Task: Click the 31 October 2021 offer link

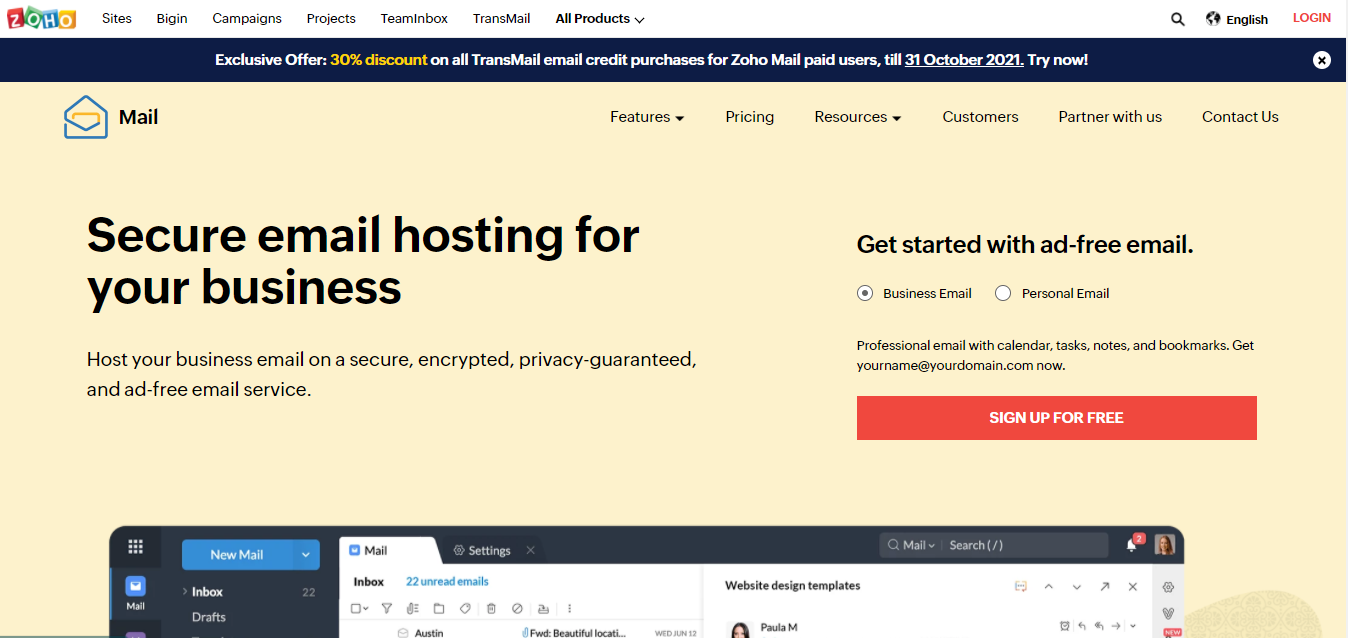Action: point(963,59)
